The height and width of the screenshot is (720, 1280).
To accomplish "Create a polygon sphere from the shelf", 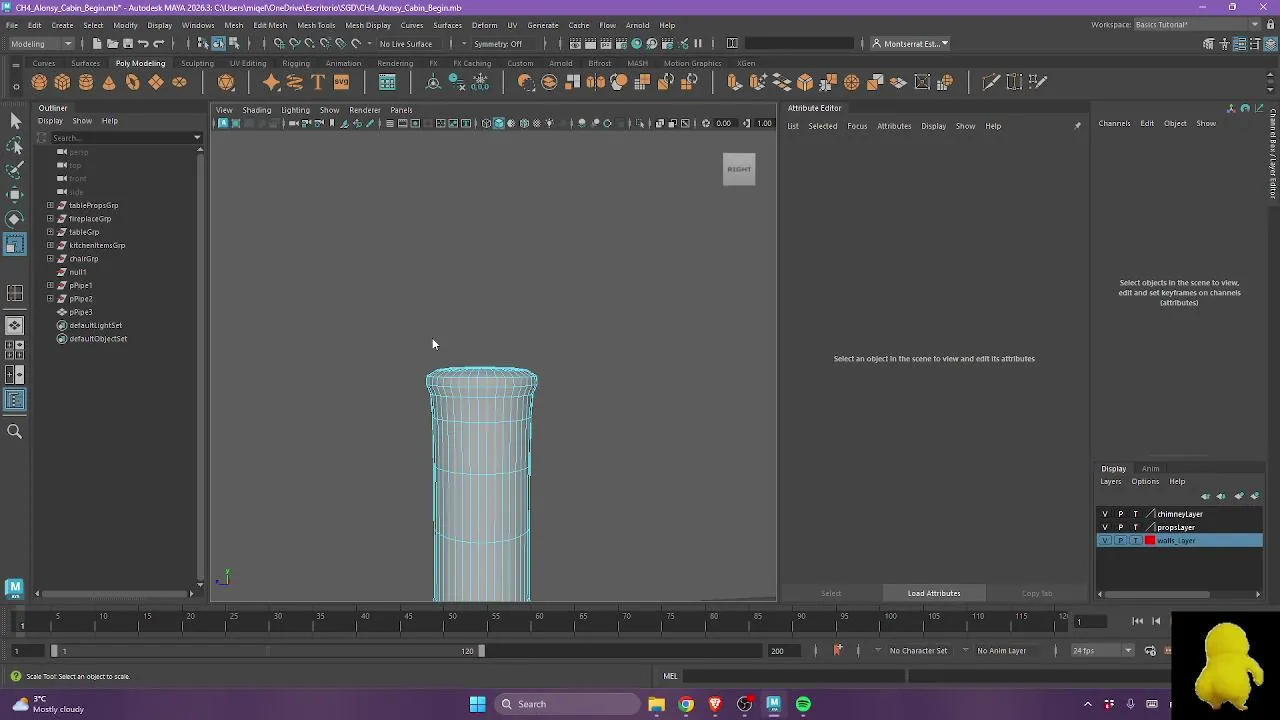I will pyautogui.click(x=39, y=83).
